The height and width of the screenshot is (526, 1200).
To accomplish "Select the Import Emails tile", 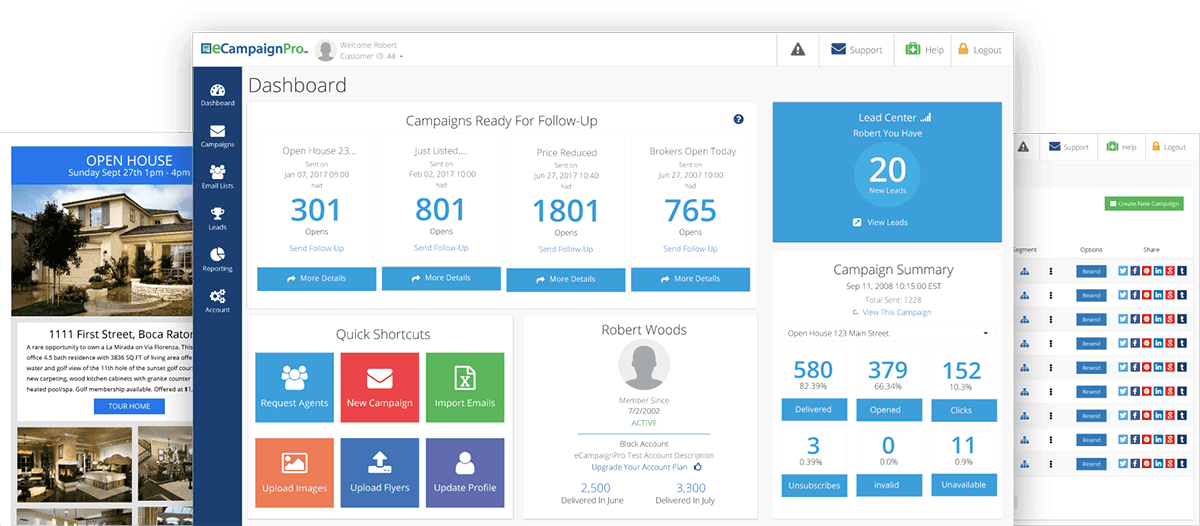I will point(465,387).
